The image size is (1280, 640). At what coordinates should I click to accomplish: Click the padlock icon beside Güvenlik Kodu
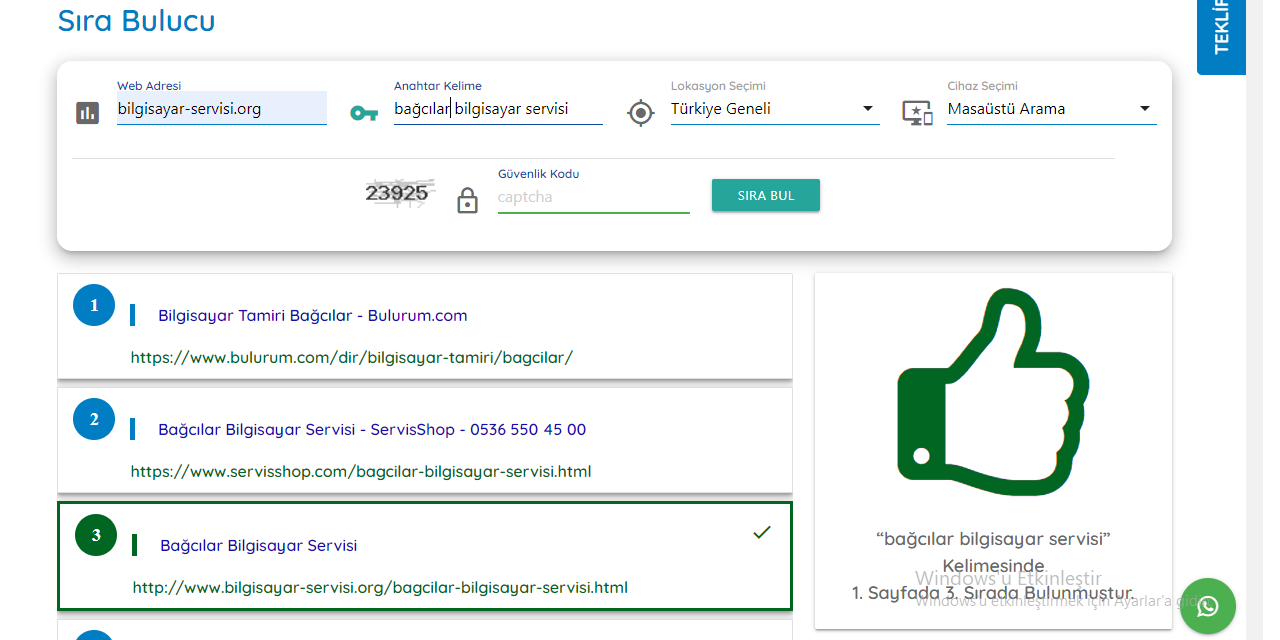(467, 200)
